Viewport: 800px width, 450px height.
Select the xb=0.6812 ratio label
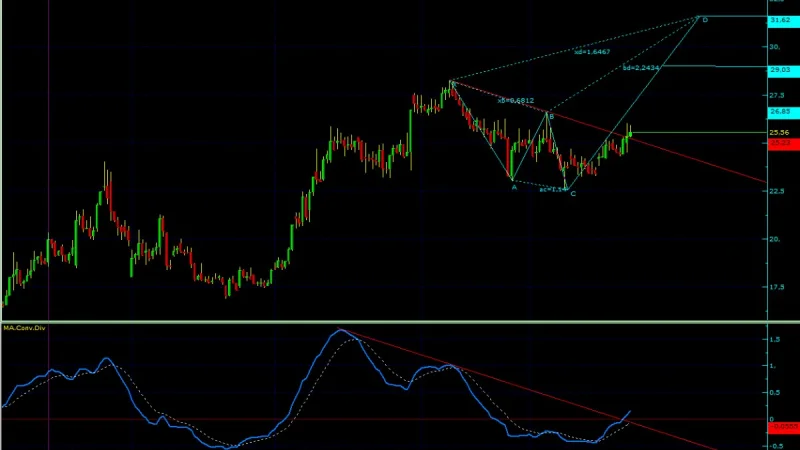coord(516,101)
